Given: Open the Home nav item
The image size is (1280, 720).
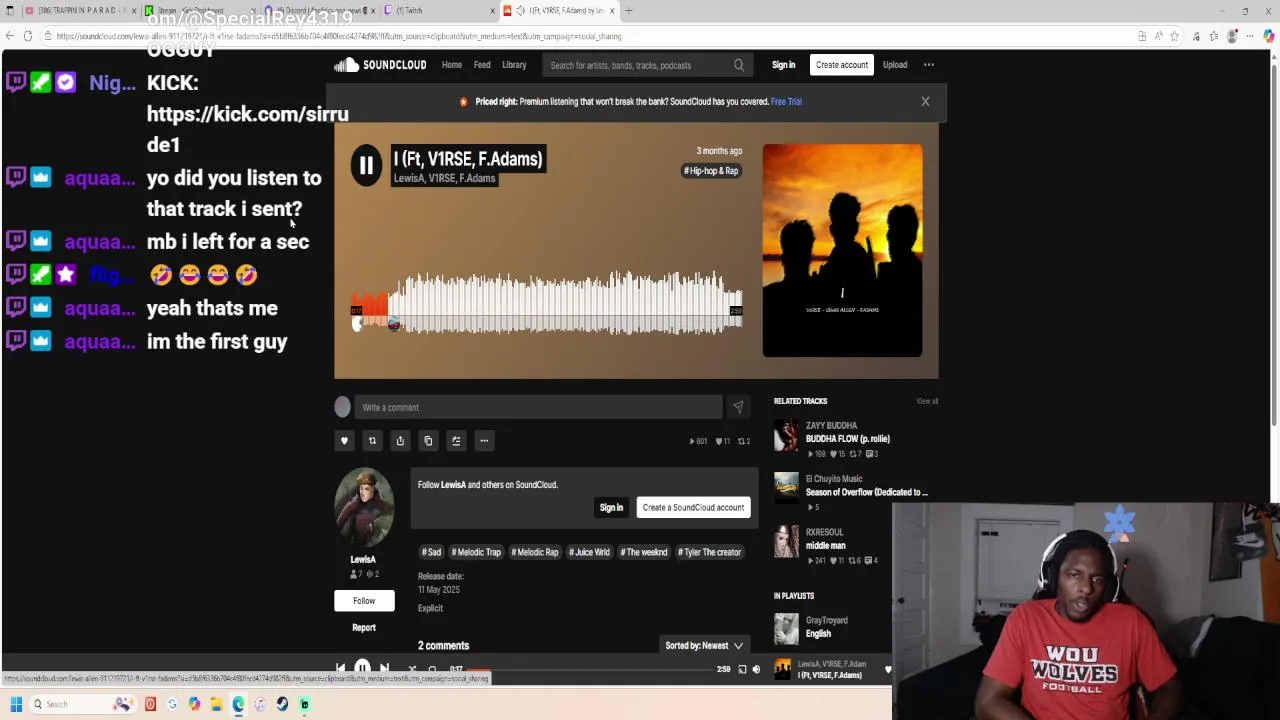Looking at the screenshot, I should (452, 65).
